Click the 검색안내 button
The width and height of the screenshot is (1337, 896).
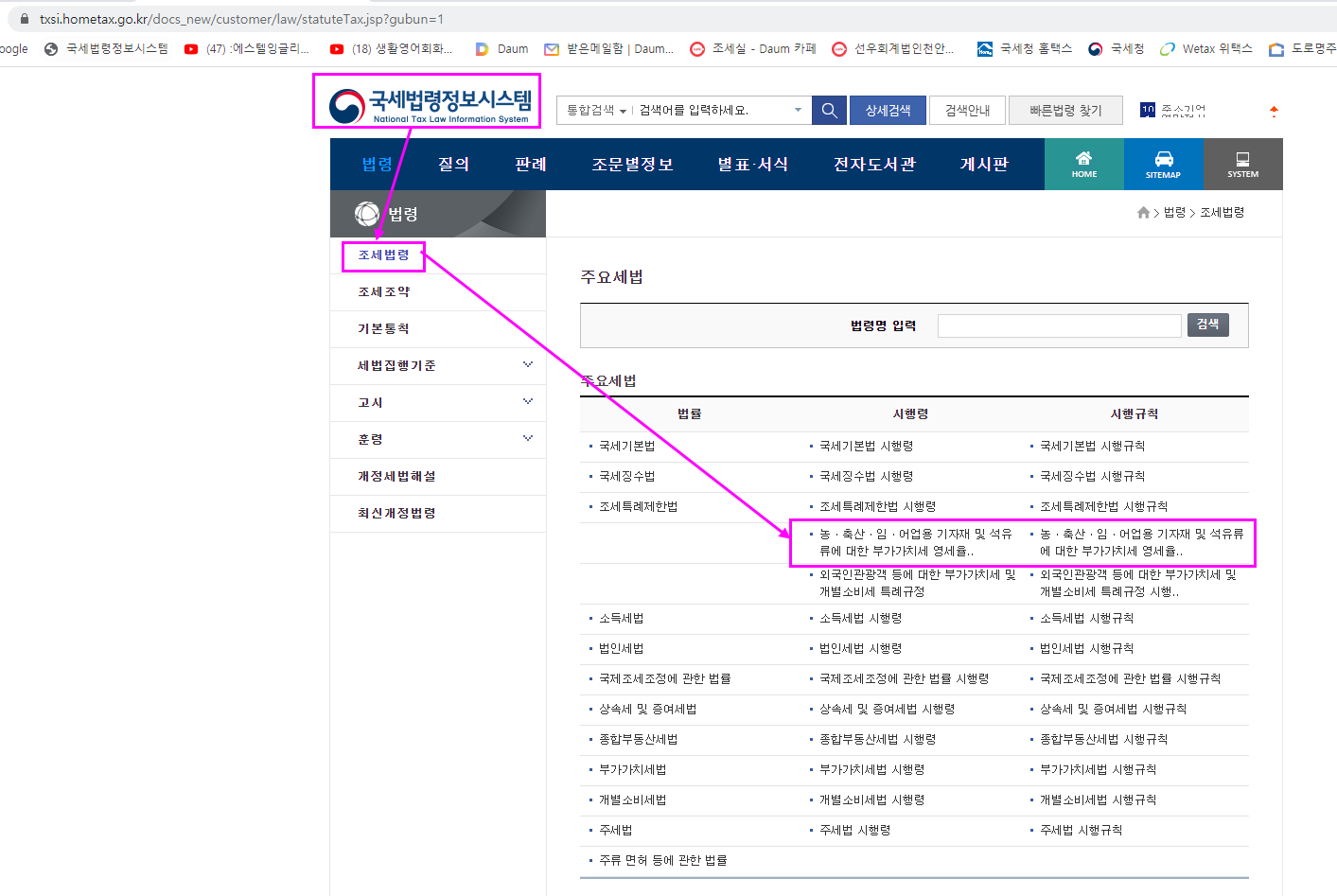point(967,111)
